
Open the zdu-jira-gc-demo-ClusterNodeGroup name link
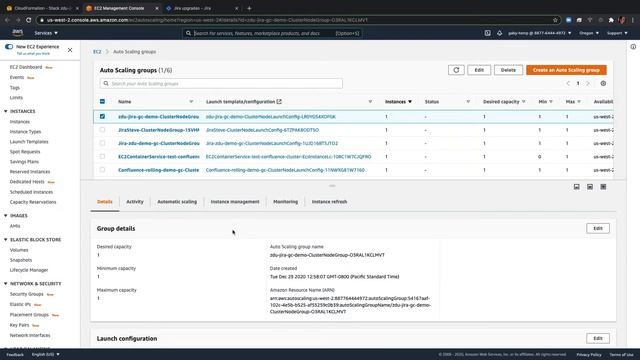tap(159, 116)
